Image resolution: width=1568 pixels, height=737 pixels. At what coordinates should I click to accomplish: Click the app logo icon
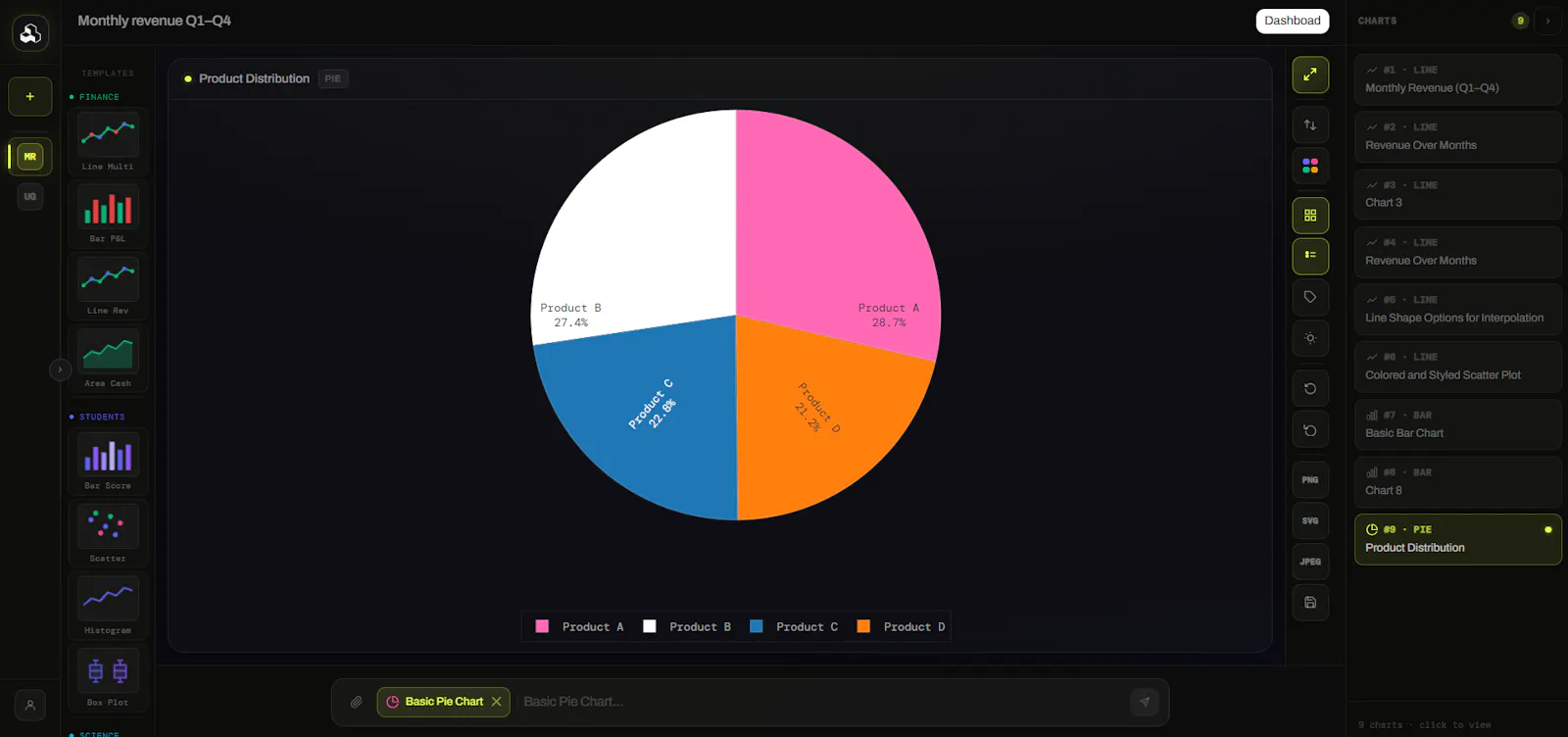tap(30, 33)
